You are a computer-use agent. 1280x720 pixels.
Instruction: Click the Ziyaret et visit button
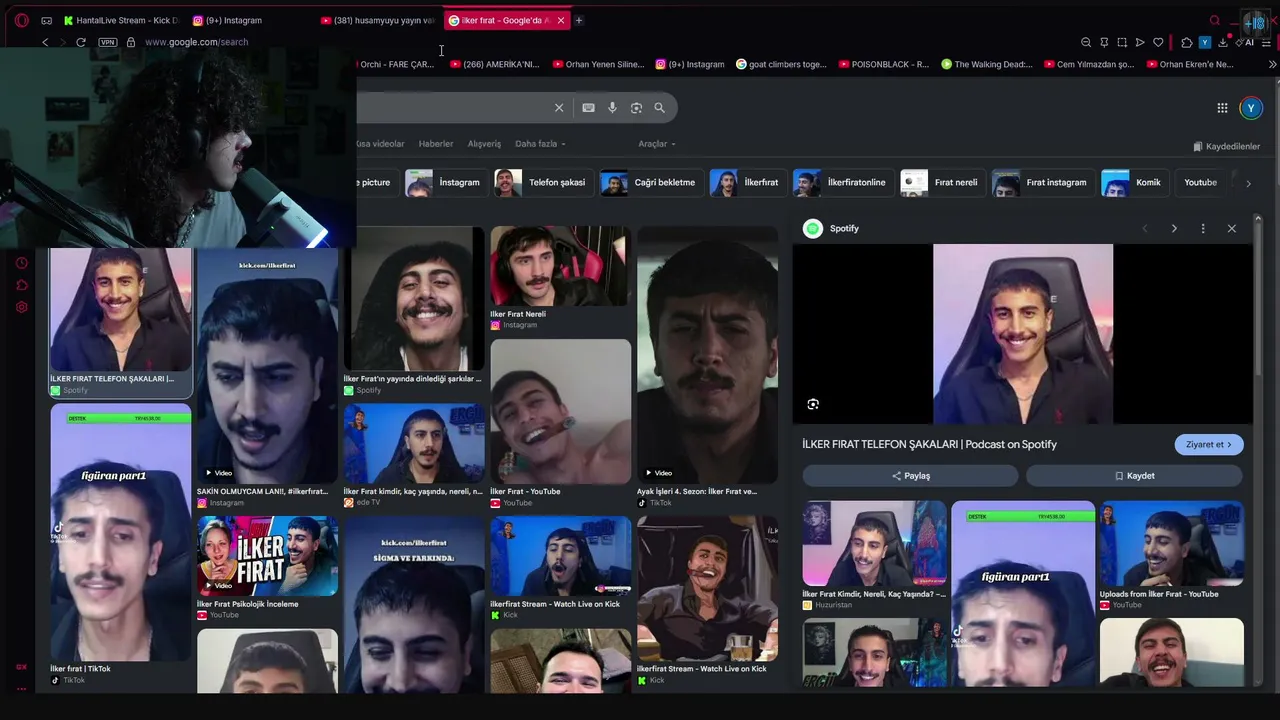pyautogui.click(x=1209, y=444)
